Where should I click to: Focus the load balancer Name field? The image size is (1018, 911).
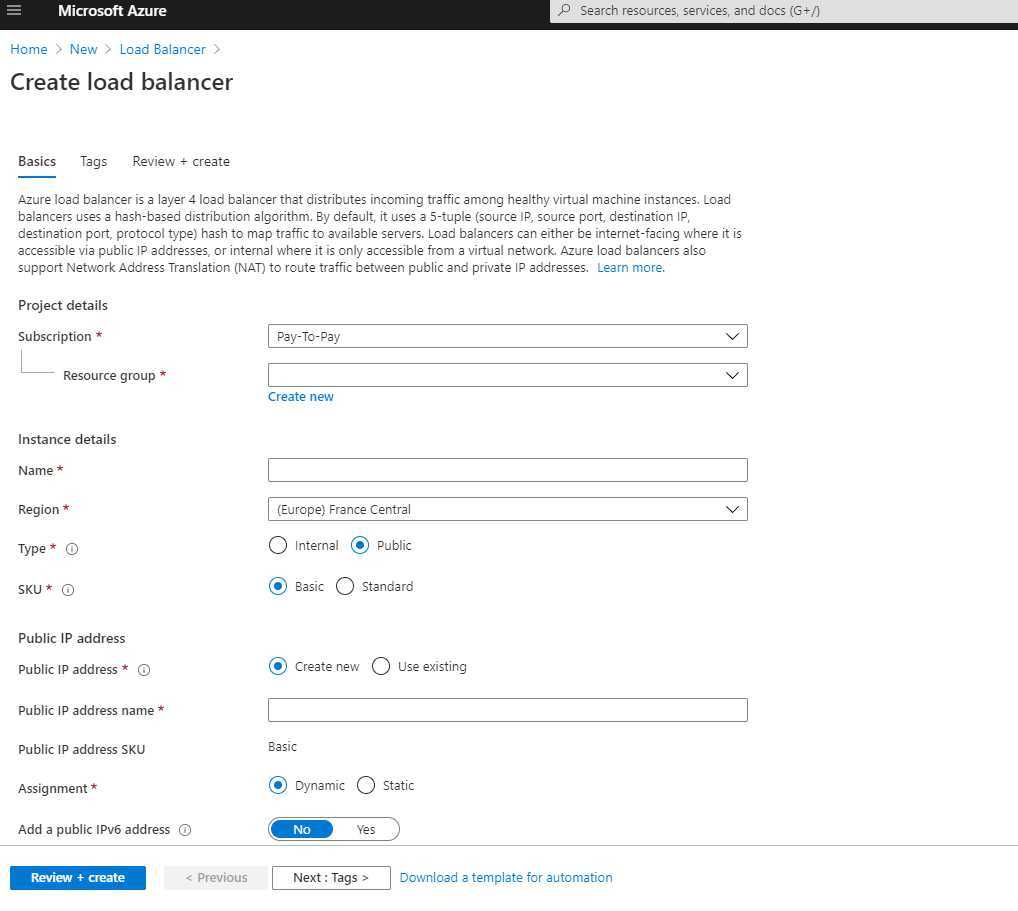[x=508, y=470]
